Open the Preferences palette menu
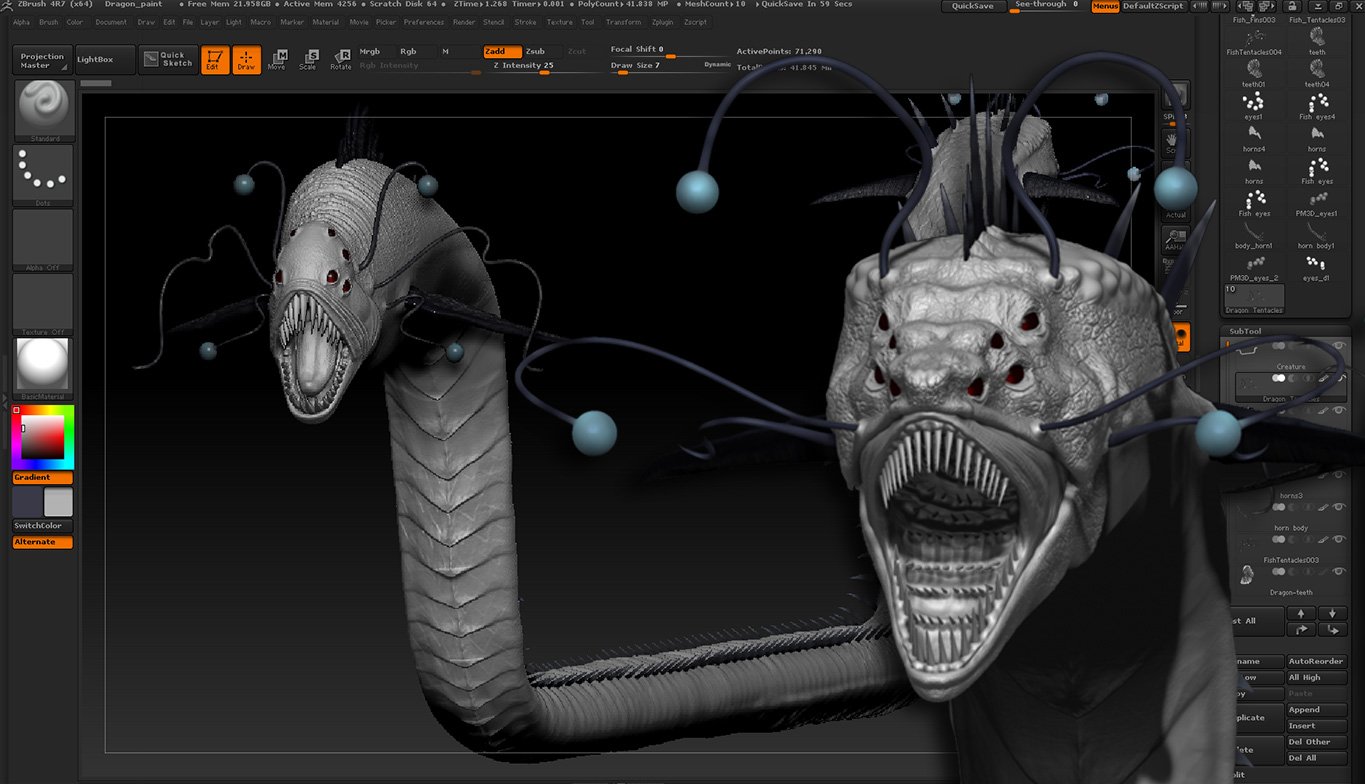1365x784 pixels. pos(424,22)
